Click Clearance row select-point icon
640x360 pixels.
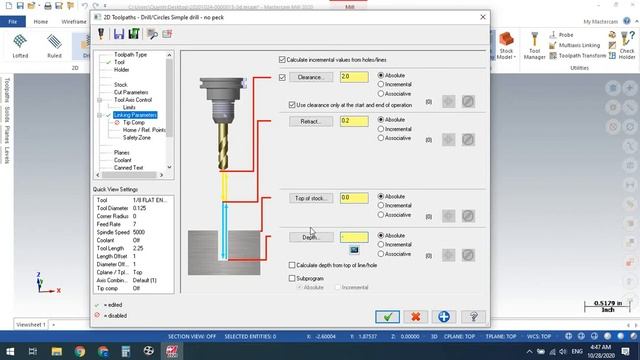pos(449,102)
